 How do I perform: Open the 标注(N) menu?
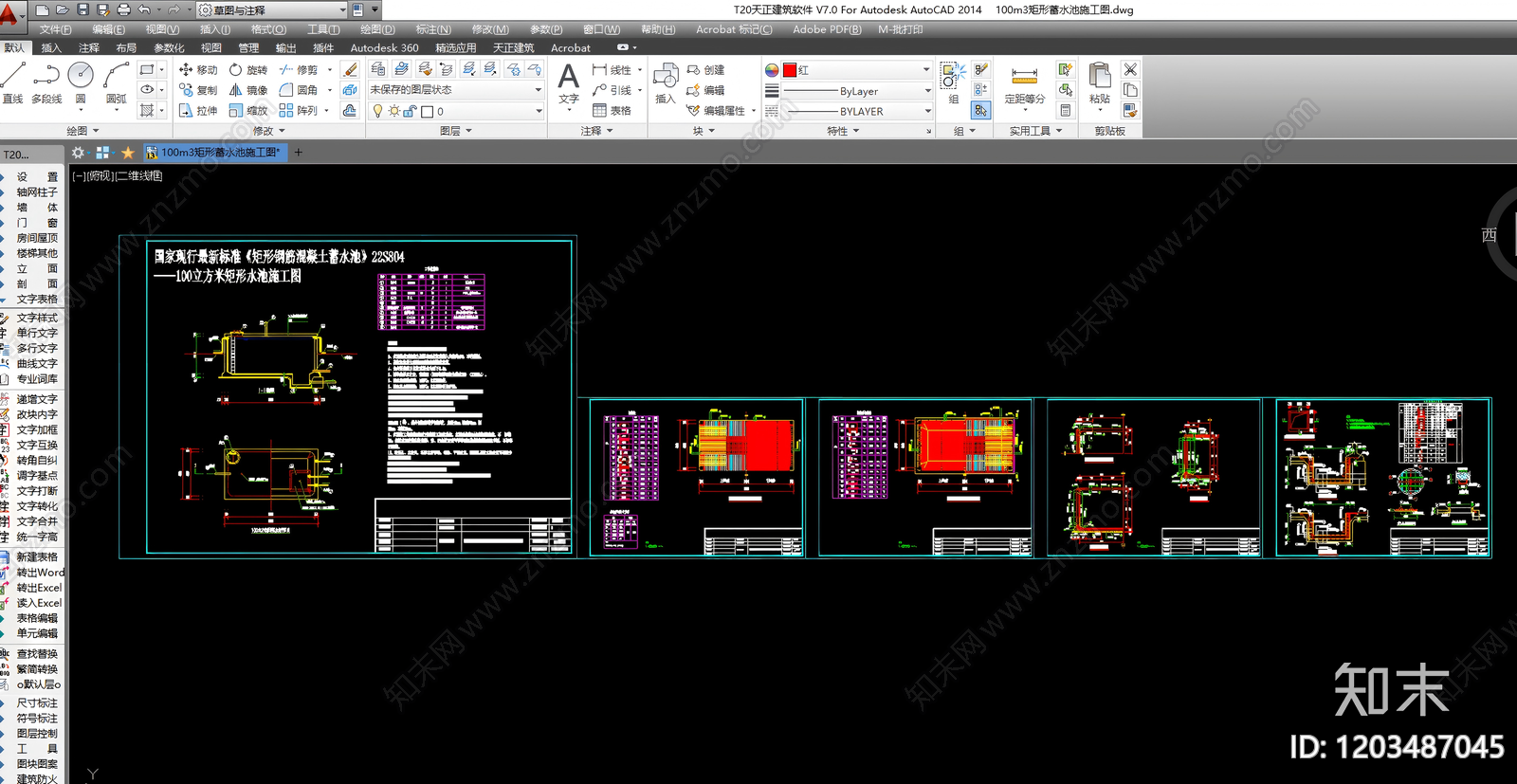click(433, 29)
